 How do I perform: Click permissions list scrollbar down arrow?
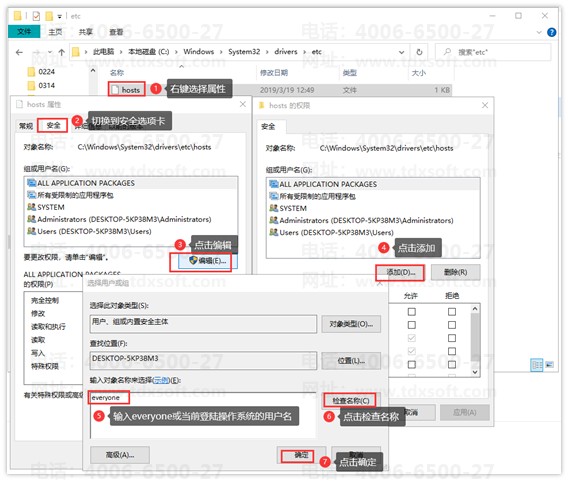[475, 372]
